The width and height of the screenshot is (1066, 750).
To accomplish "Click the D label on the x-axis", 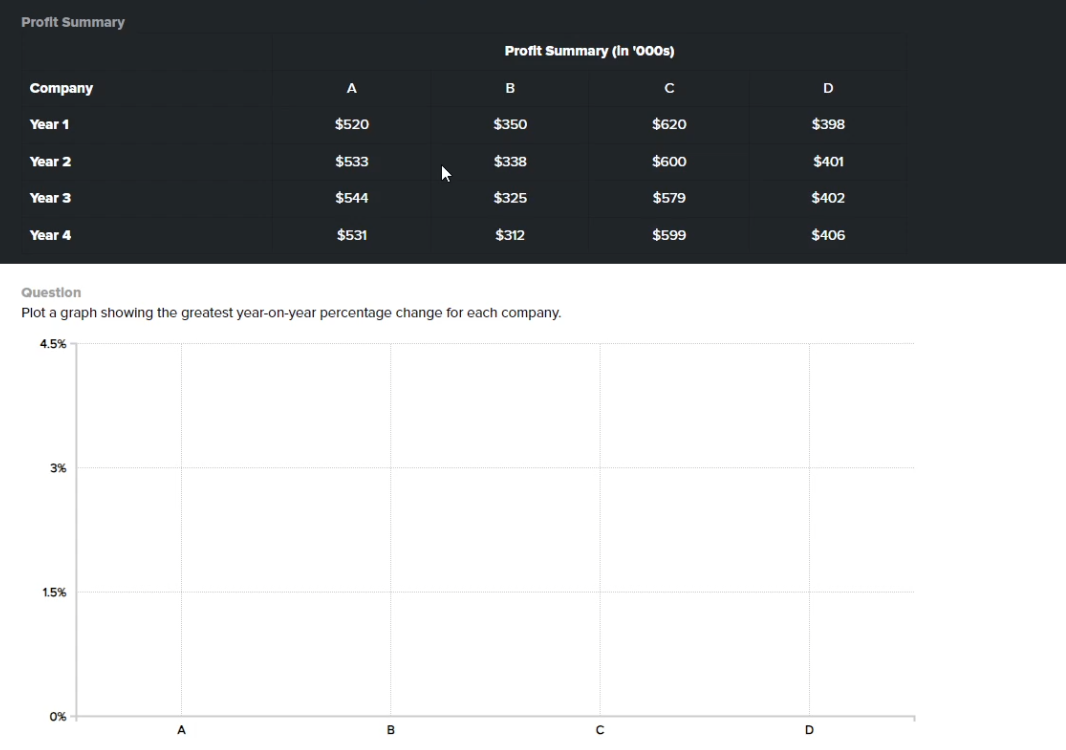I will 808,730.
